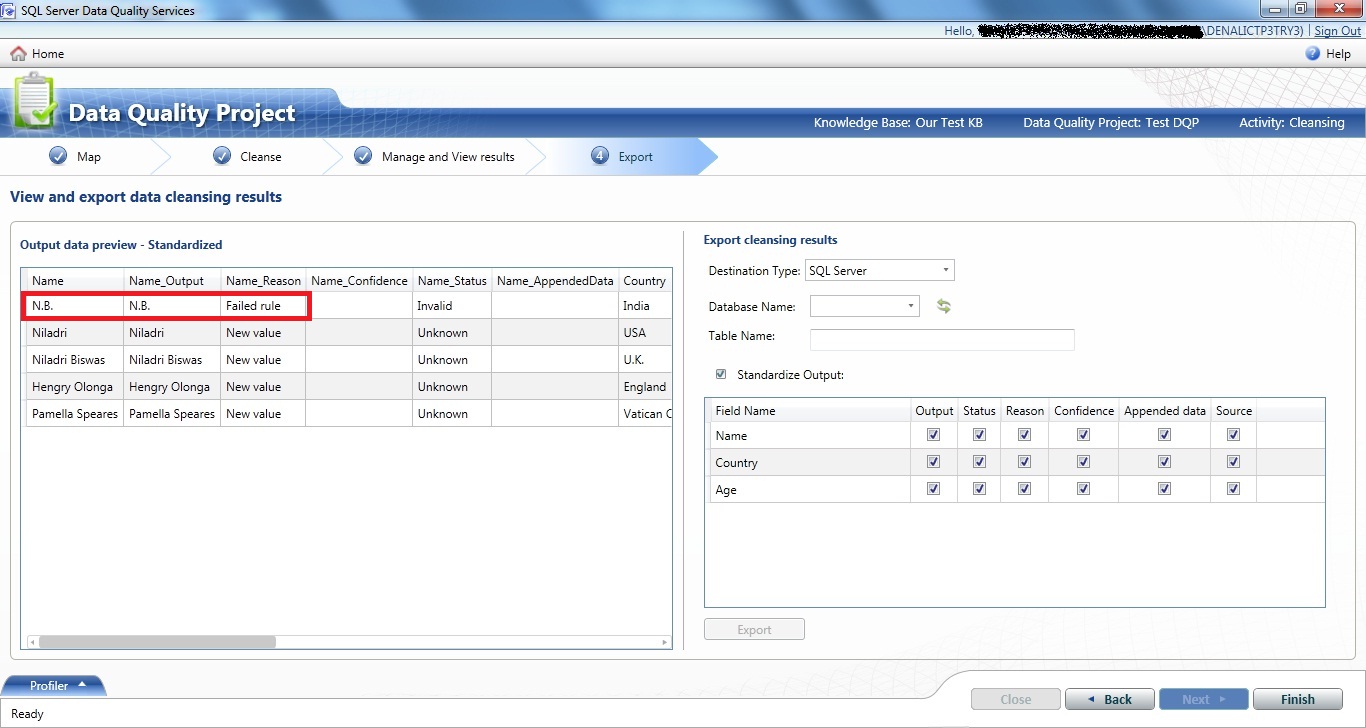Select the 'U.K.' country cell
Image resolution: width=1366 pixels, height=728 pixels.
pyautogui.click(x=644, y=360)
